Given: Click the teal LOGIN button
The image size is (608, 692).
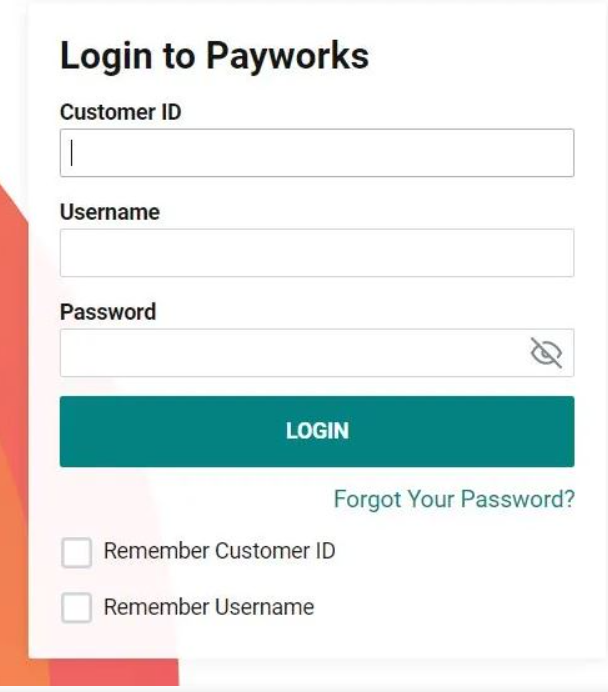Looking at the screenshot, I should [x=317, y=431].
